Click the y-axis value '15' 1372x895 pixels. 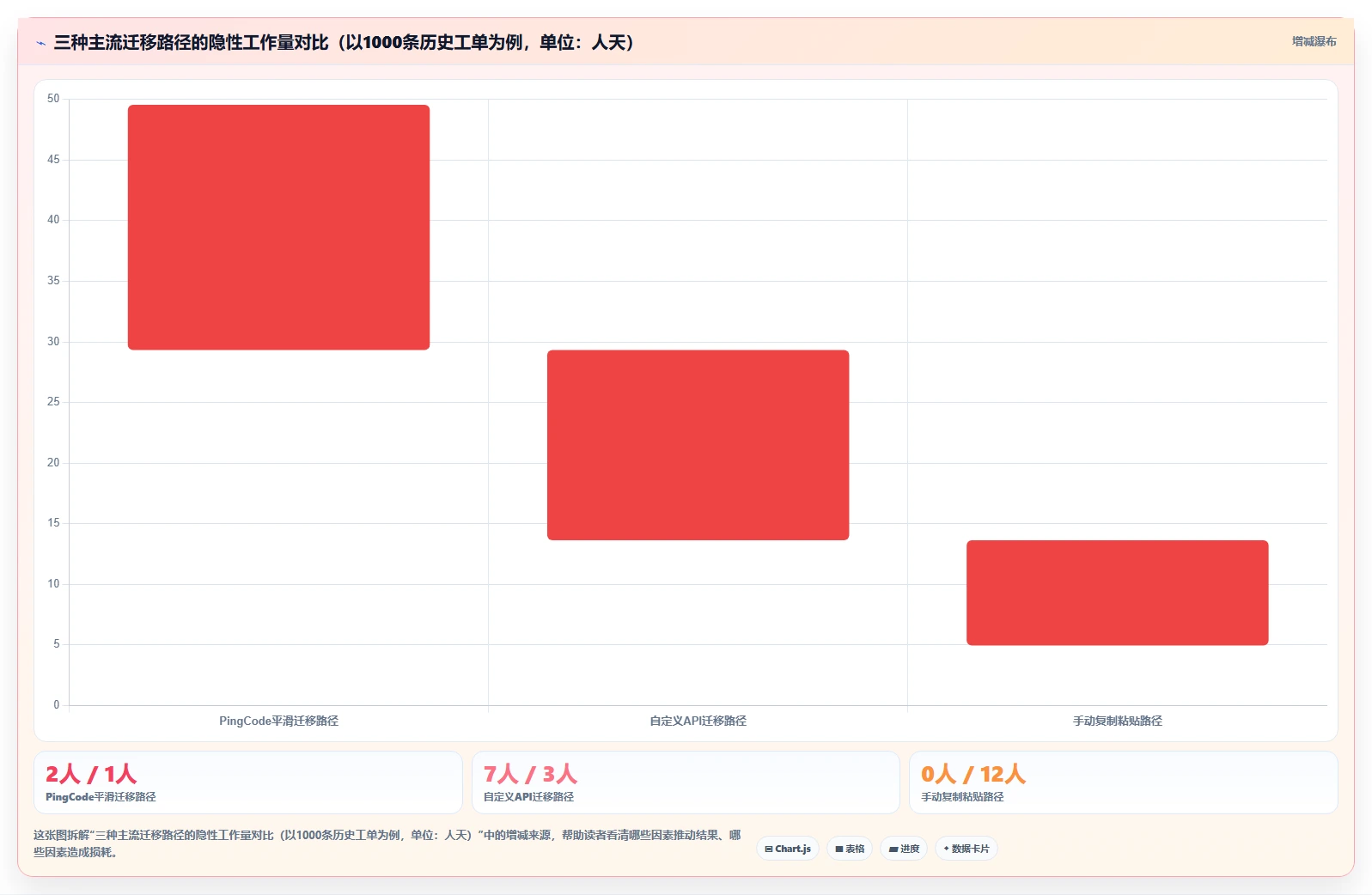point(53,523)
